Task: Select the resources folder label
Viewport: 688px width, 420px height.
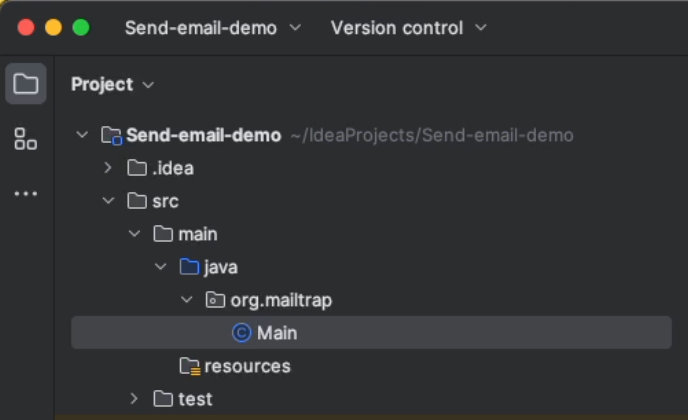Action: click(247, 366)
